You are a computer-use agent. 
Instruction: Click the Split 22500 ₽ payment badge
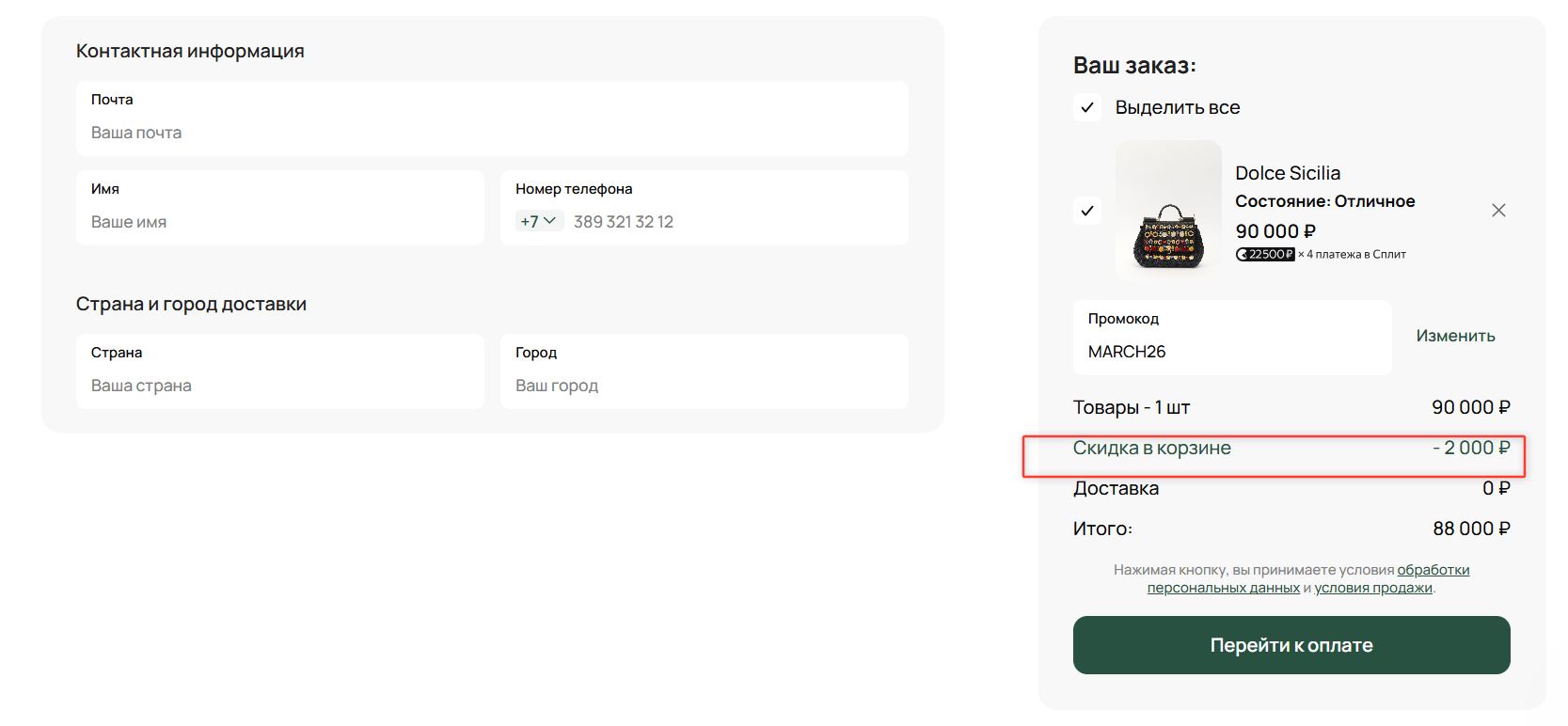click(1265, 254)
